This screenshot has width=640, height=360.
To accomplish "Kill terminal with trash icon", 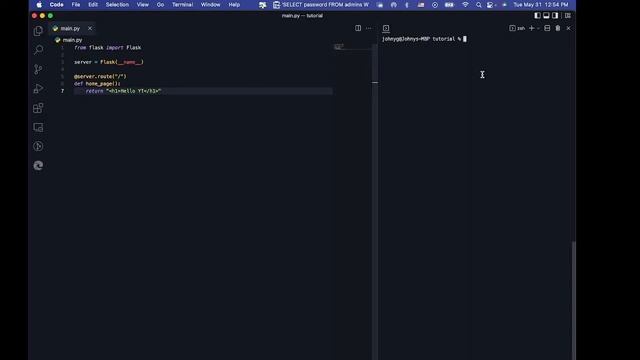I will (x=558, y=28).
